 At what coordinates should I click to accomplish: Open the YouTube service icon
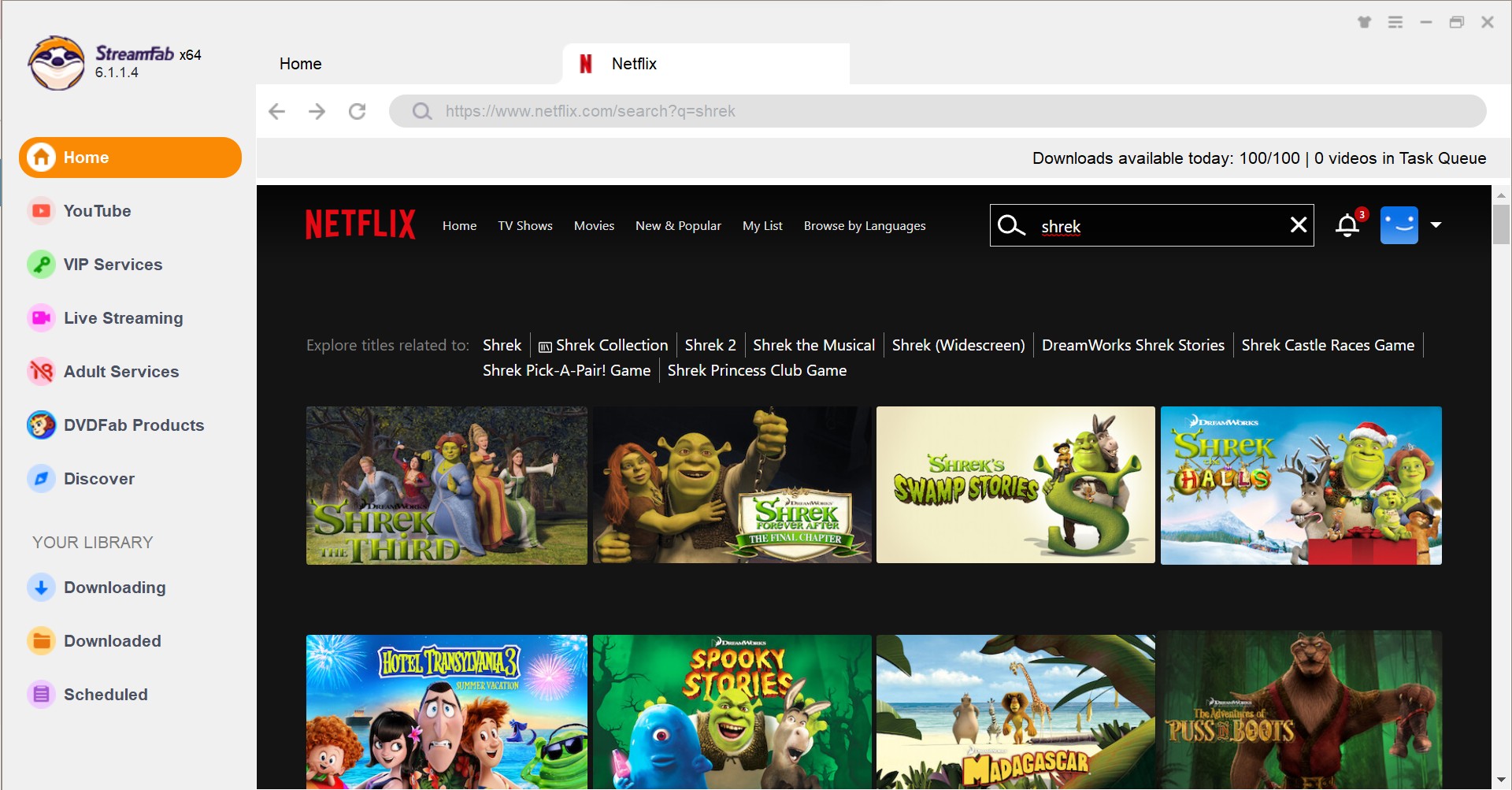pos(41,211)
